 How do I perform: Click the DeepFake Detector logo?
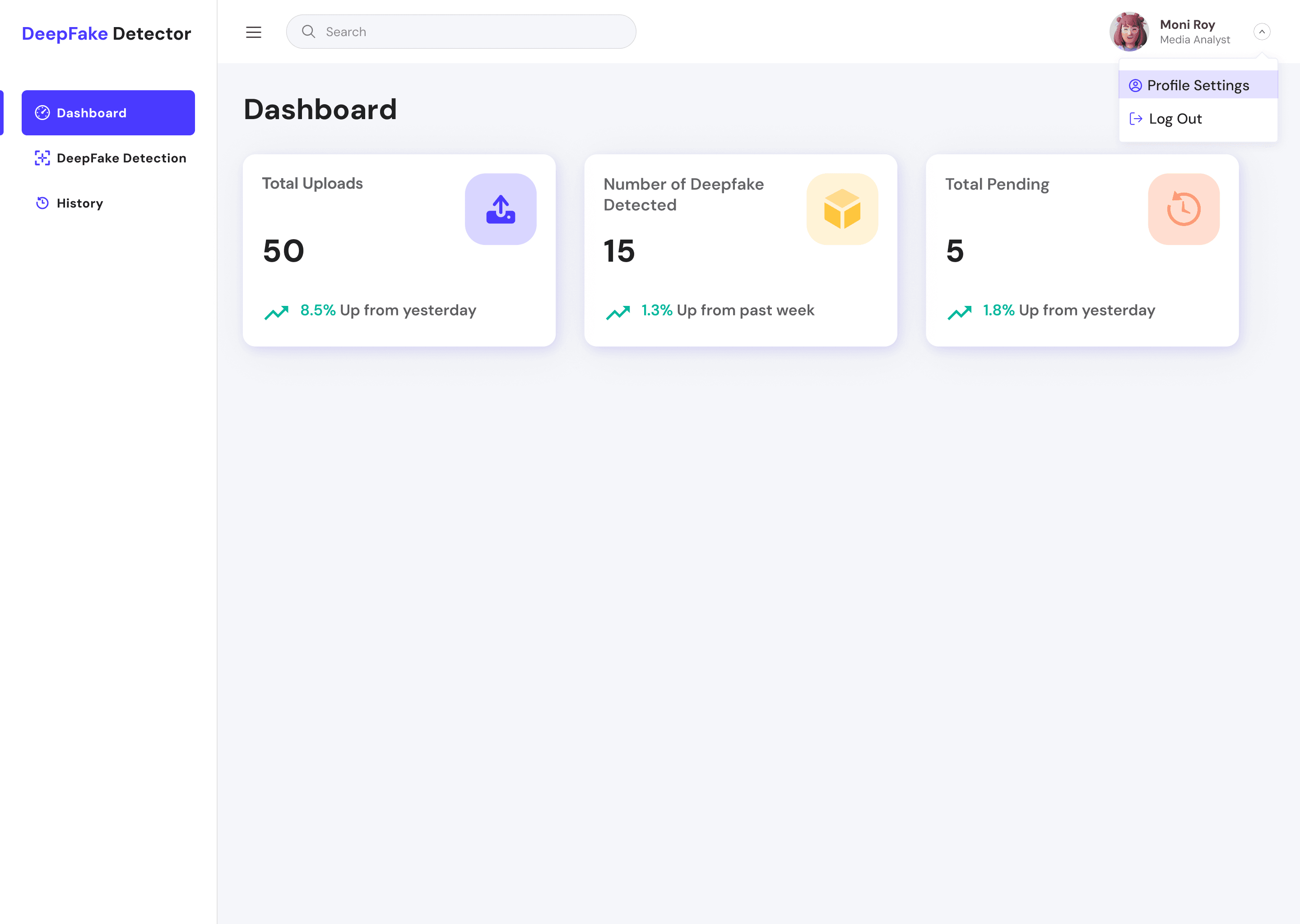coord(107,33)
